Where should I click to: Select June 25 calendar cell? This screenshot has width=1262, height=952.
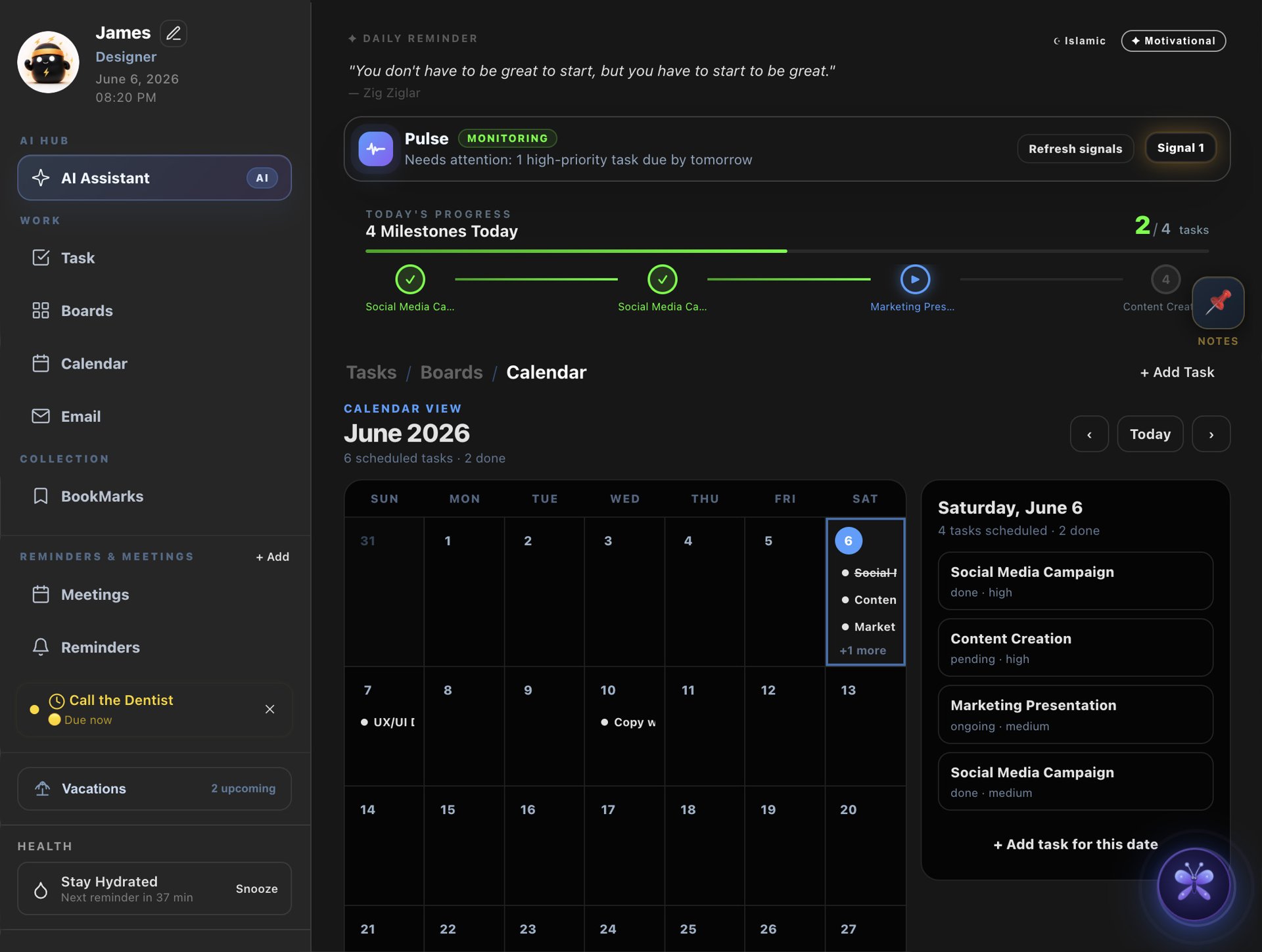[x=705, y=929]
